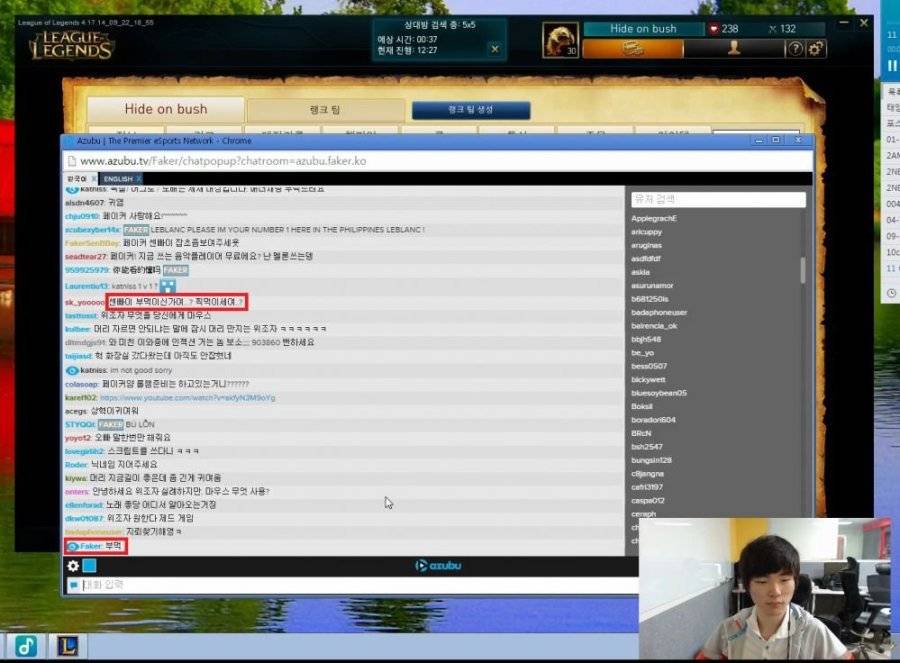Open the chat settings gear icon
Image resolution: width=900 pixels, height=663 pixels.
coord(73,566)
